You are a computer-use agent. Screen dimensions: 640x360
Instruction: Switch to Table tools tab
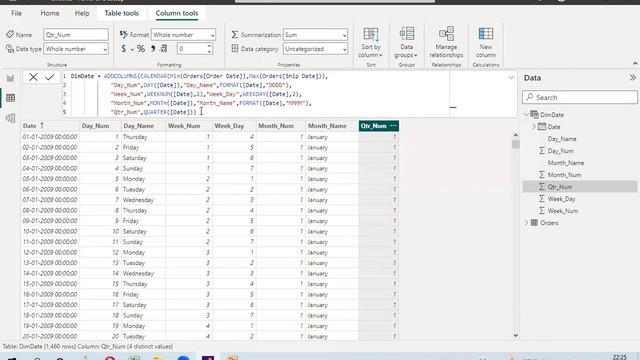(122, 13)
